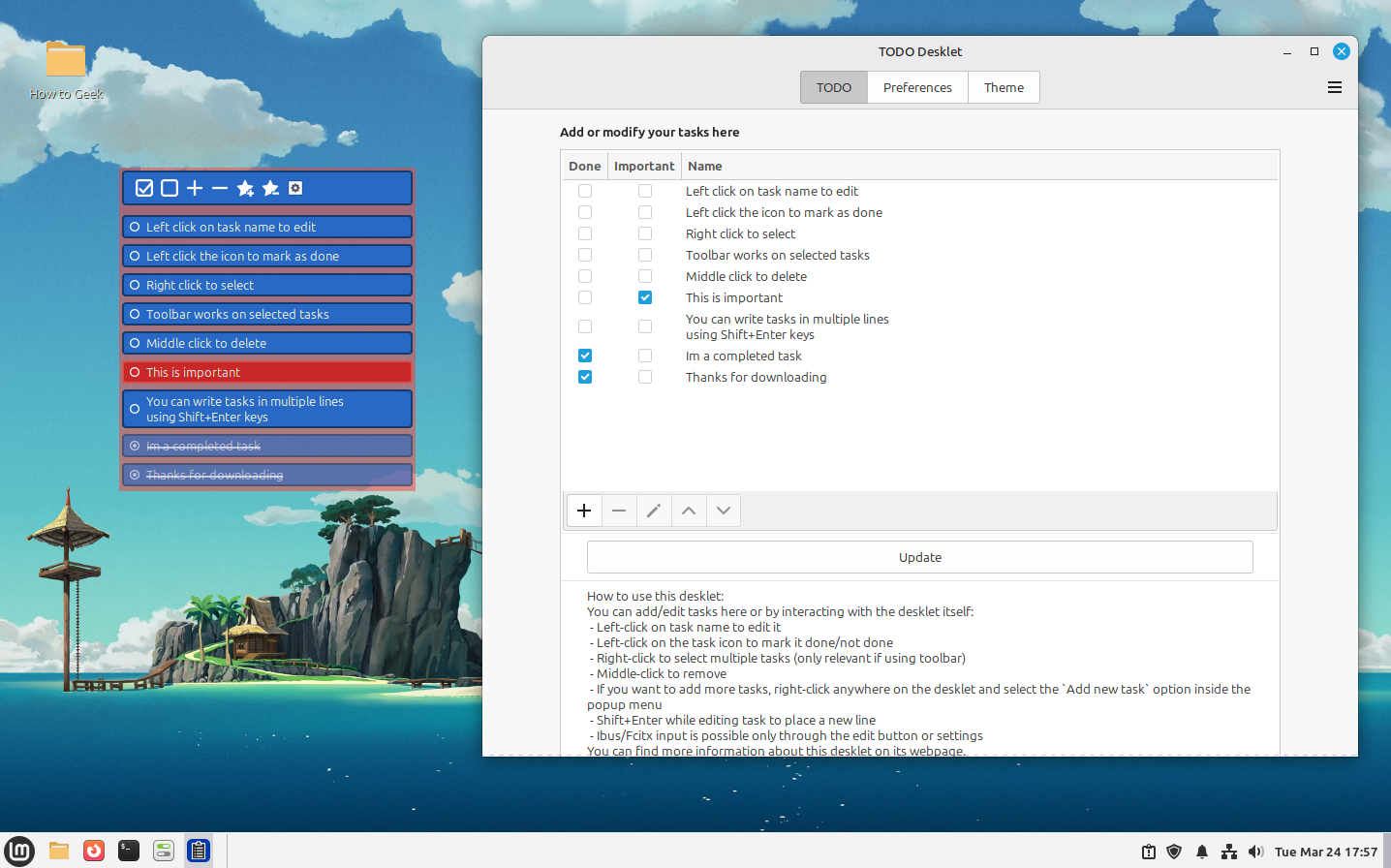The image size is (1391, 868).
Task: Click the star-minus unmark important icon on desklet
Action: tap(270, 188)
